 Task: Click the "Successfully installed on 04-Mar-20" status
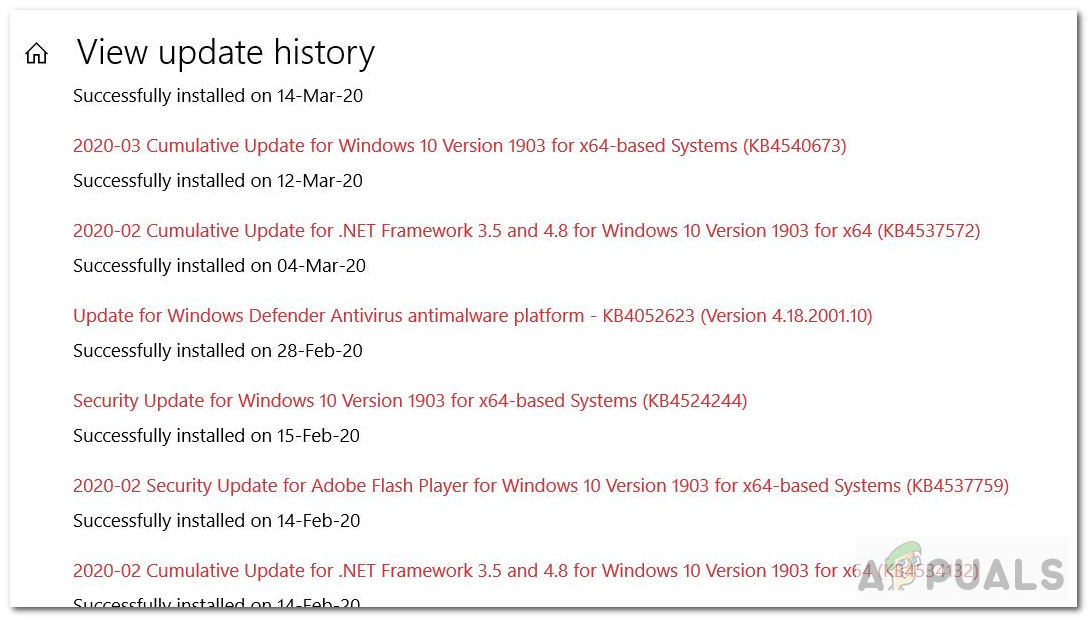tap(219, 266)
